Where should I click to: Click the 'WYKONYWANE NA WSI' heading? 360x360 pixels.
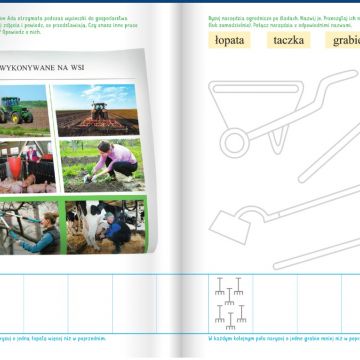tap(42, 68)
